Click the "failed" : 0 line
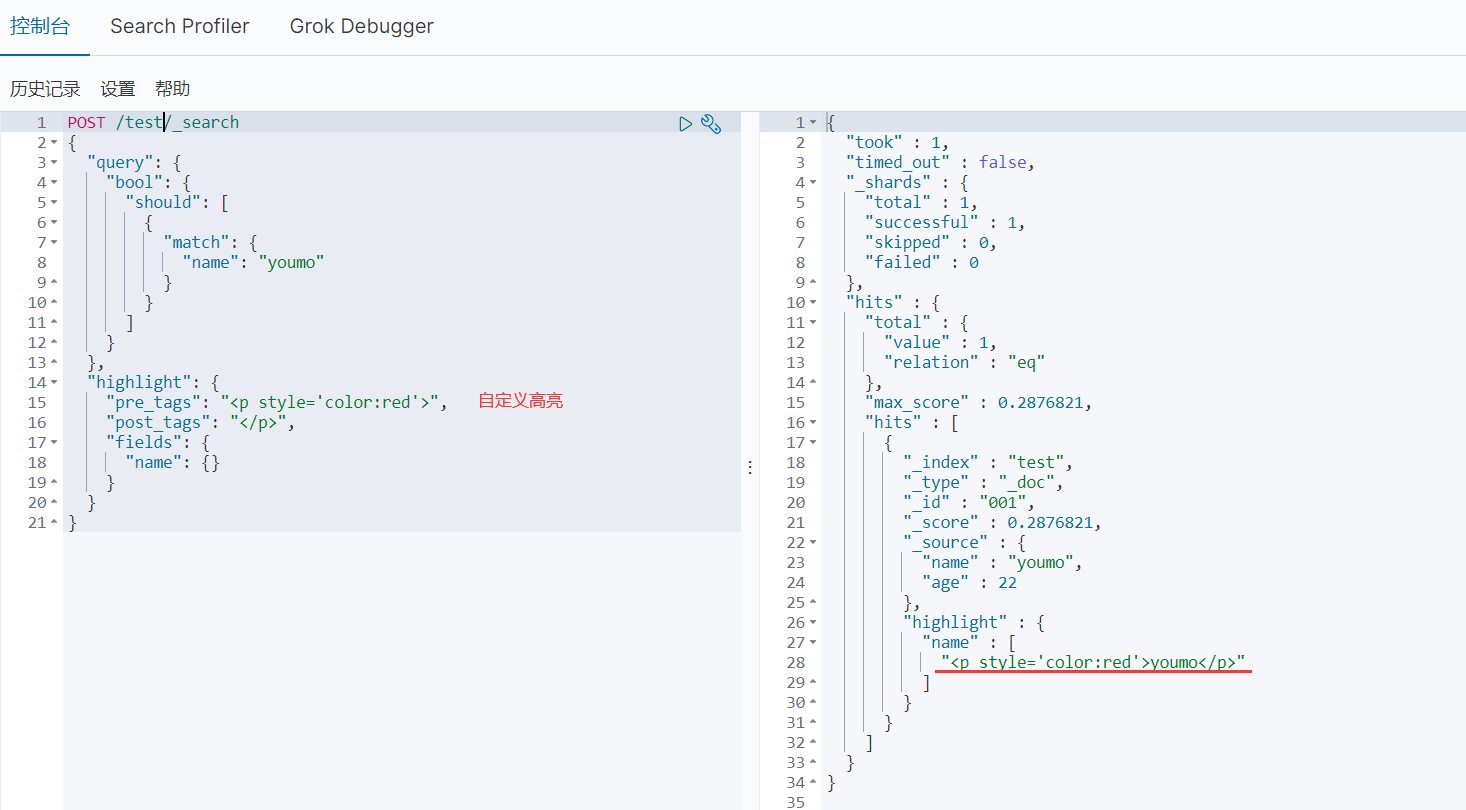The height and width of the screenshot is (810, 1466). tap(921, 263)
